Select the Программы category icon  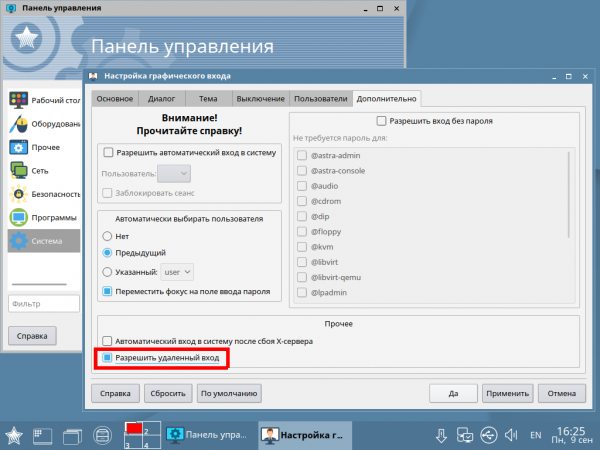(x=17, y=217)
